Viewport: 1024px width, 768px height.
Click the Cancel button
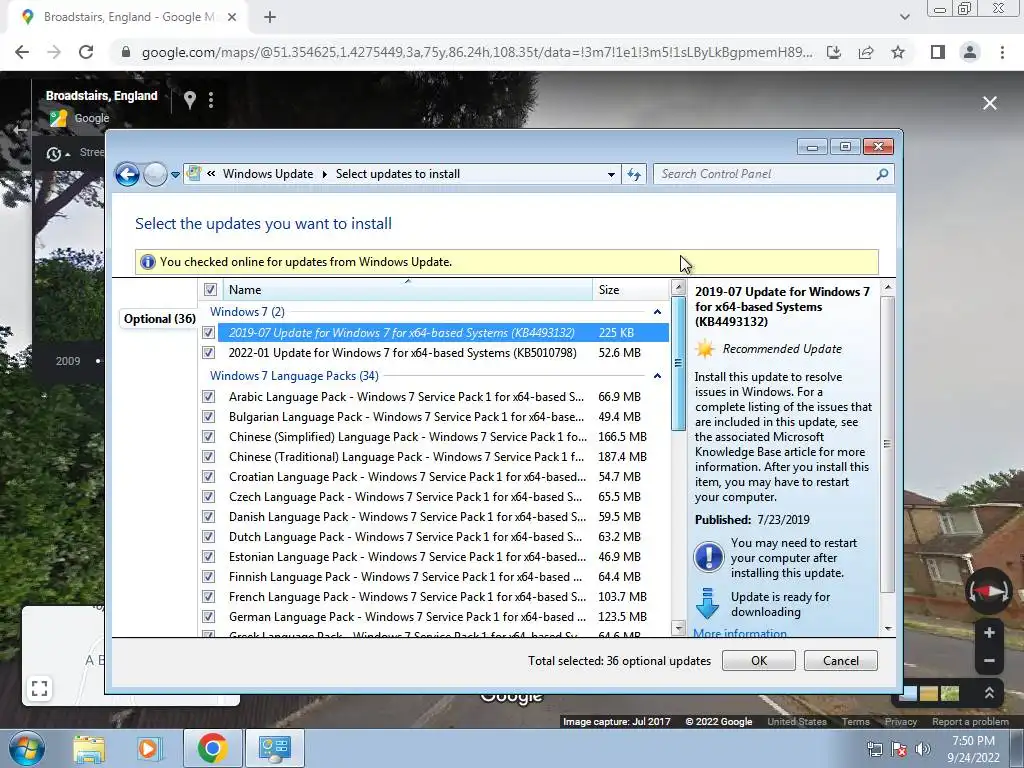click(x=840, y=660)
